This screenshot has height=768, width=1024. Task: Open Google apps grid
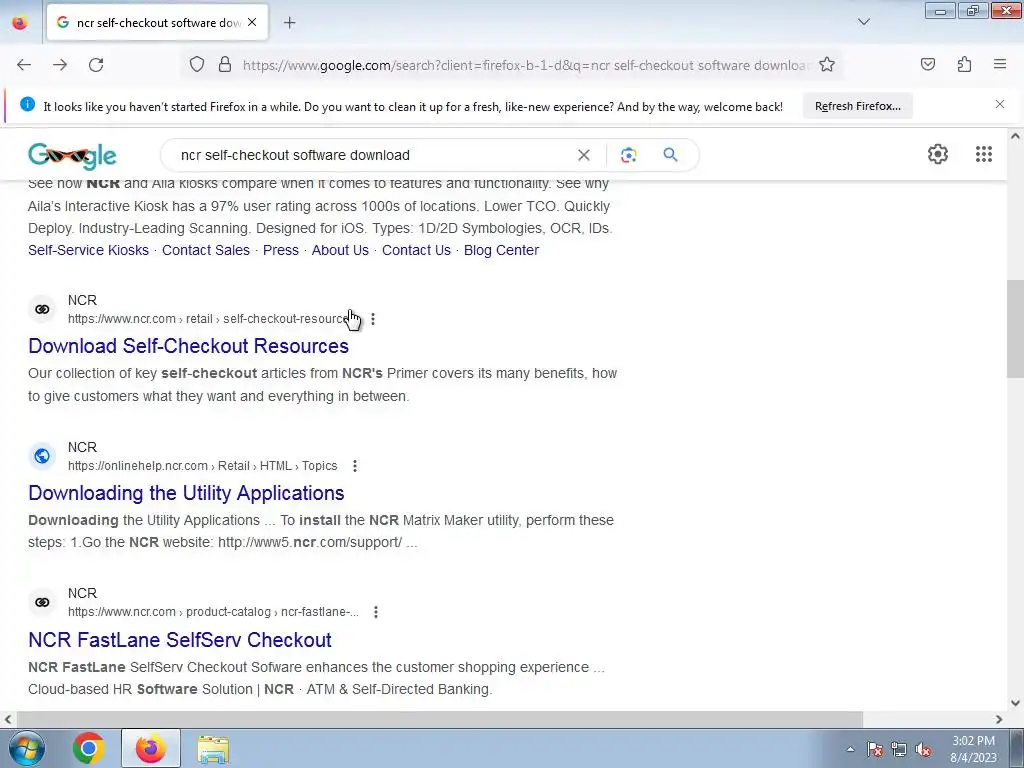pos(984,154)
